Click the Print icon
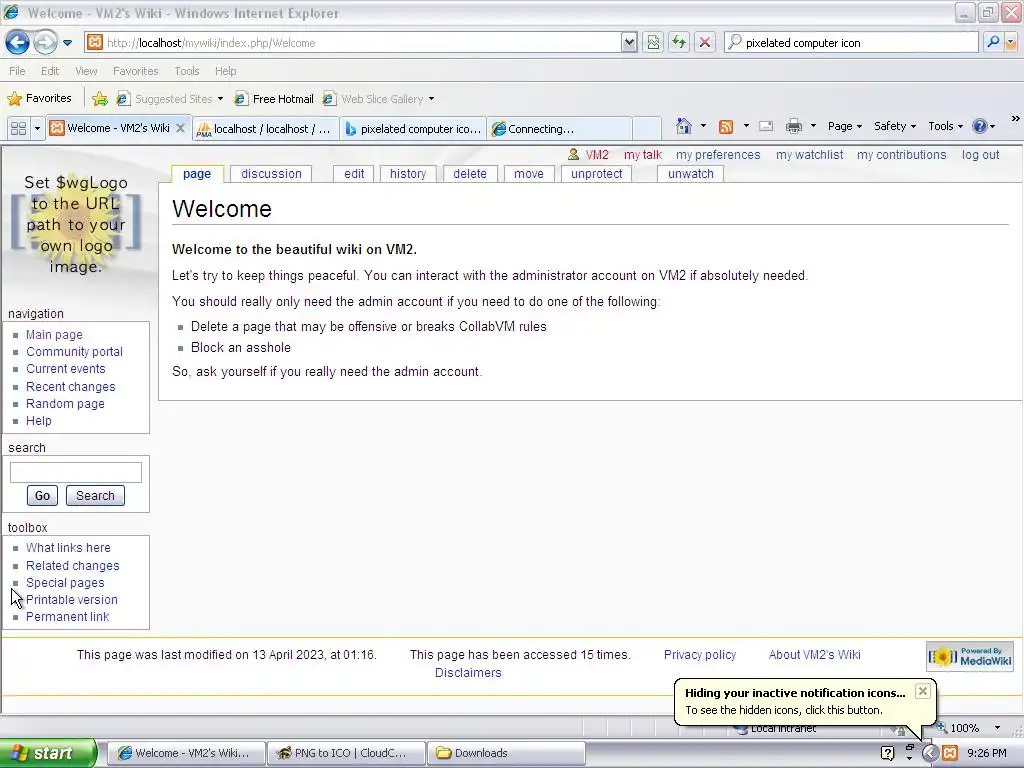Screen dimensions: 1024x768 click(x=793, y=126)
